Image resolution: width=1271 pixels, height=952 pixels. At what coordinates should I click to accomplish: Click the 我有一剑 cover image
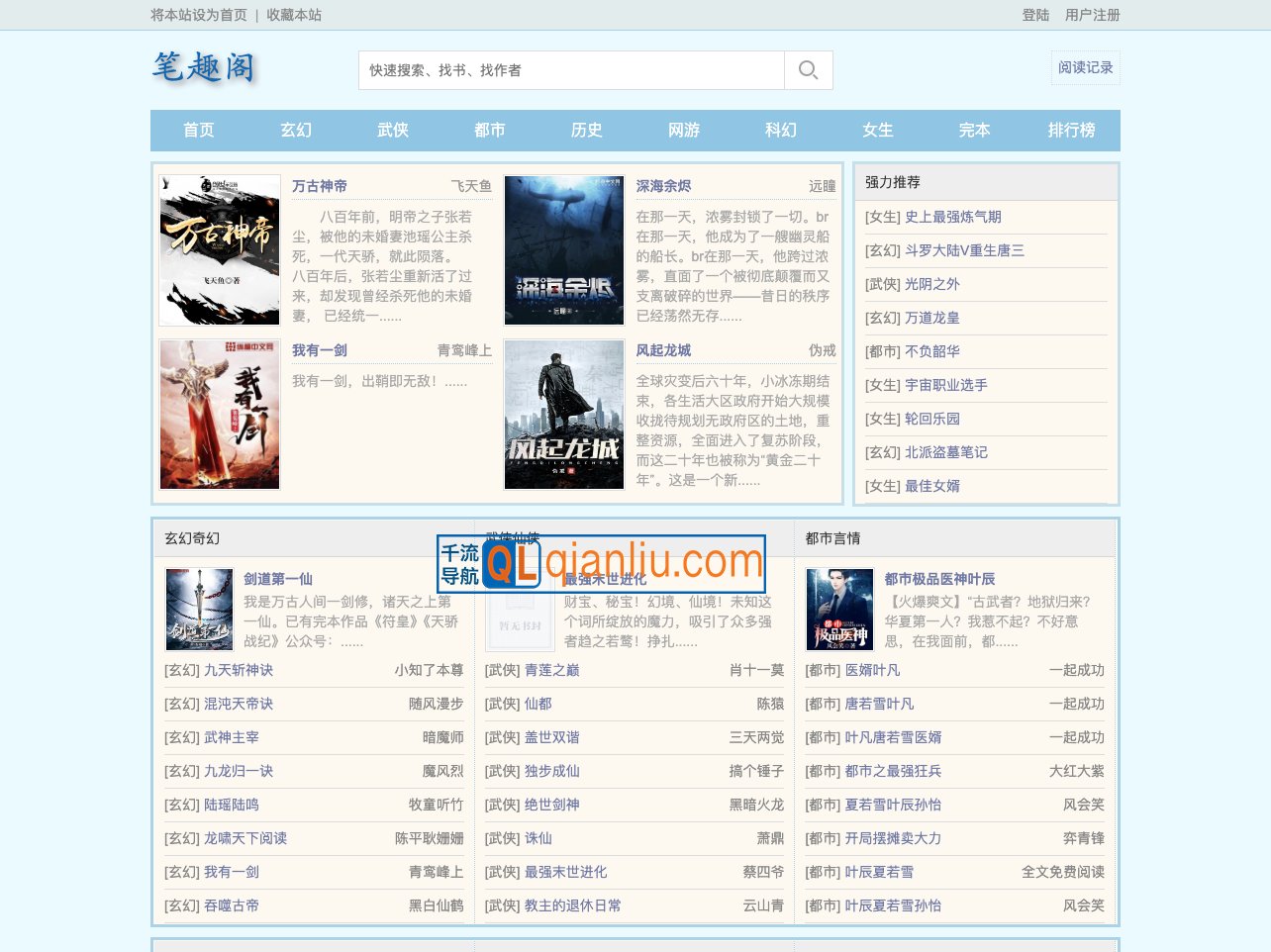tap(220, 415)
